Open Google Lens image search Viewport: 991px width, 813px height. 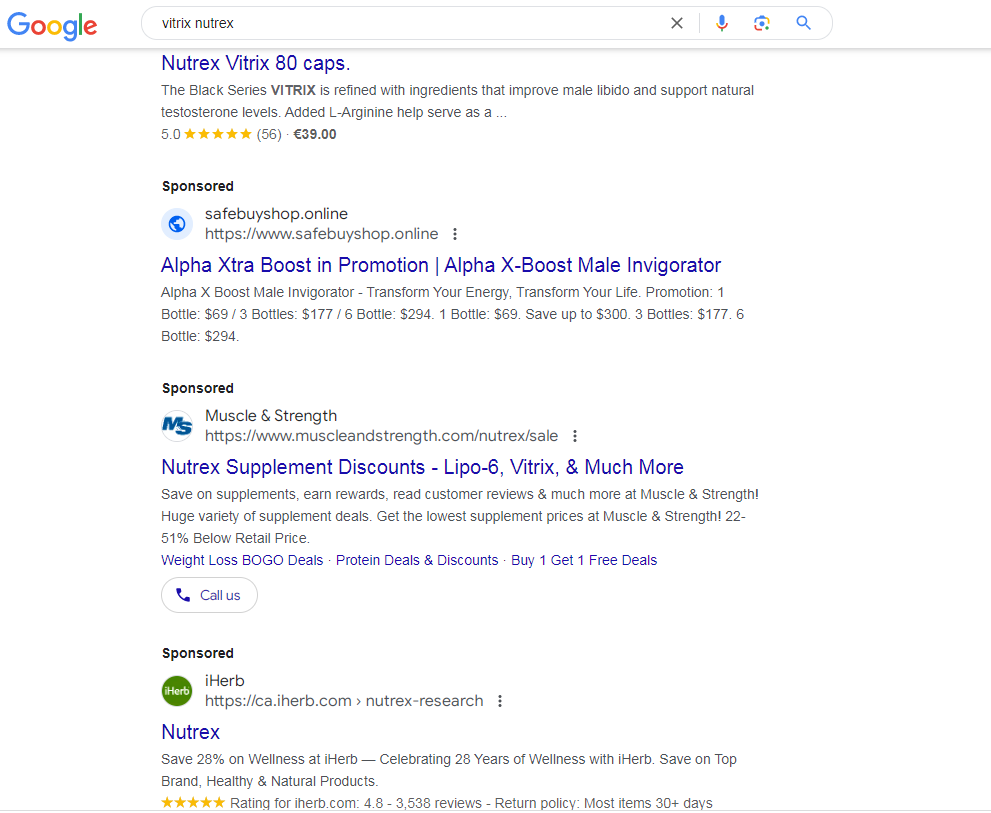[x=762, y=23]
